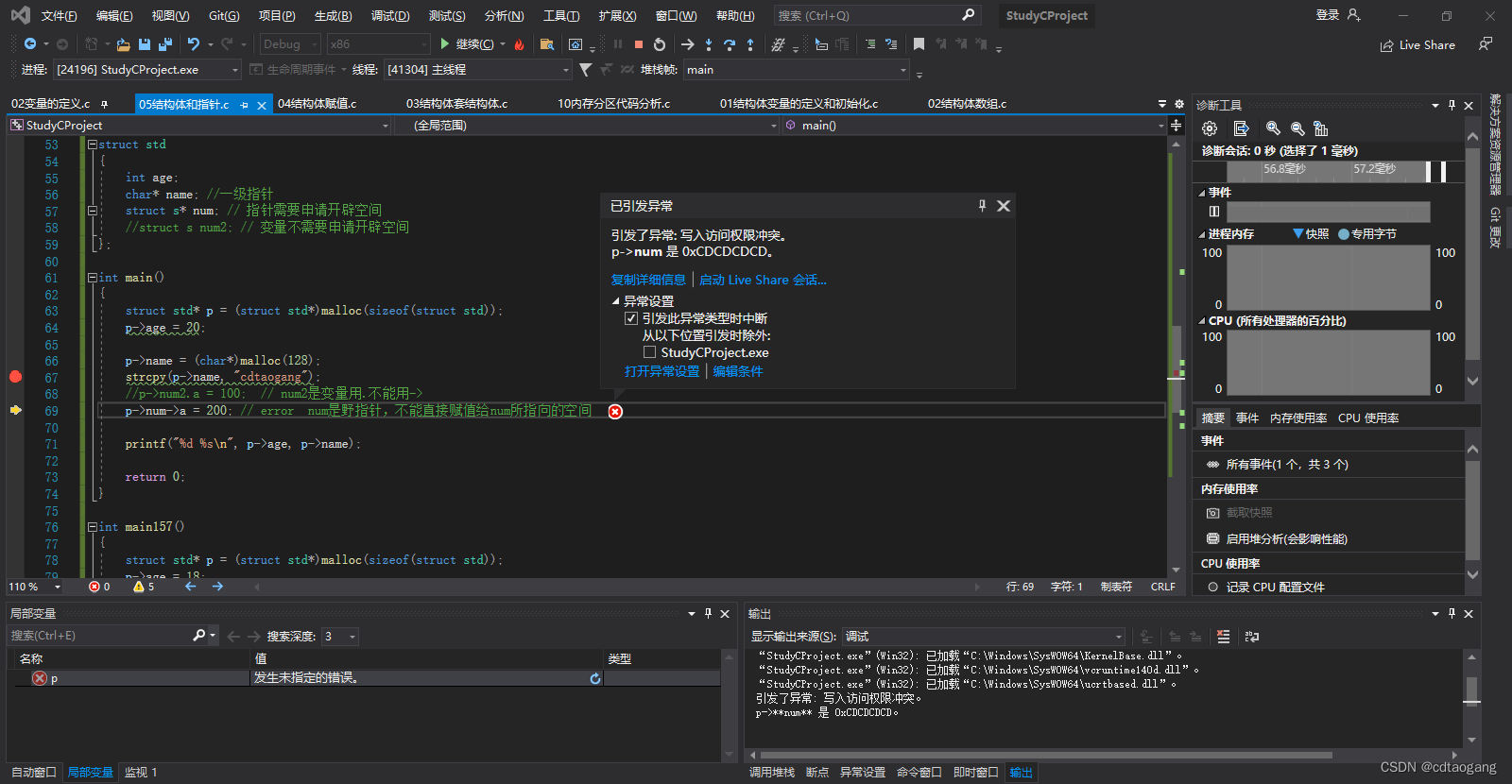Image resolution: width=1512 pixels, height=784 pixels.
Task: Toggle the private bytes legend marker
Action: point(1344,234)
